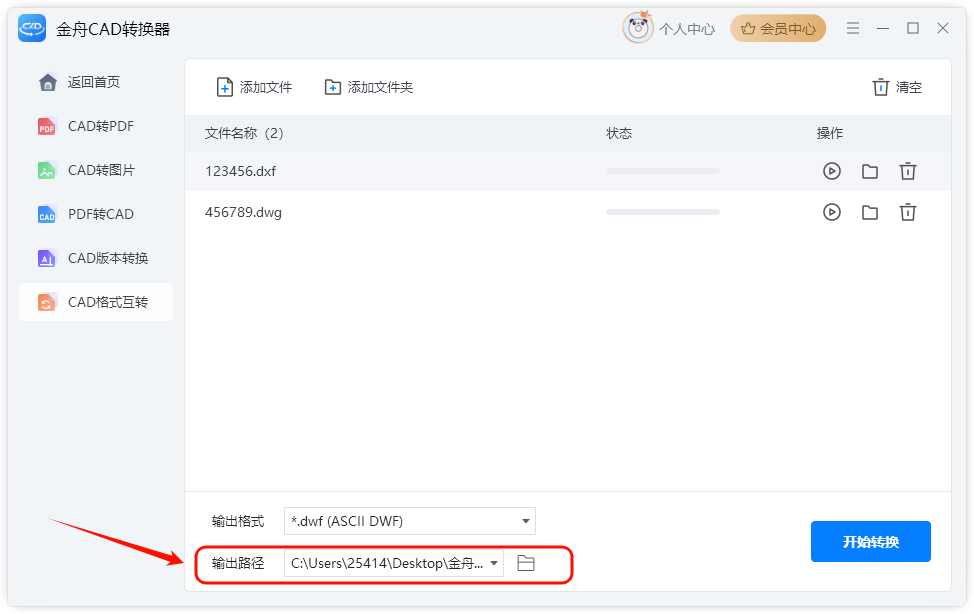Viewport: 974px width, 614px height.
Task: Start conversion for 123456.dxf row
Action: [x=832, y=171]
